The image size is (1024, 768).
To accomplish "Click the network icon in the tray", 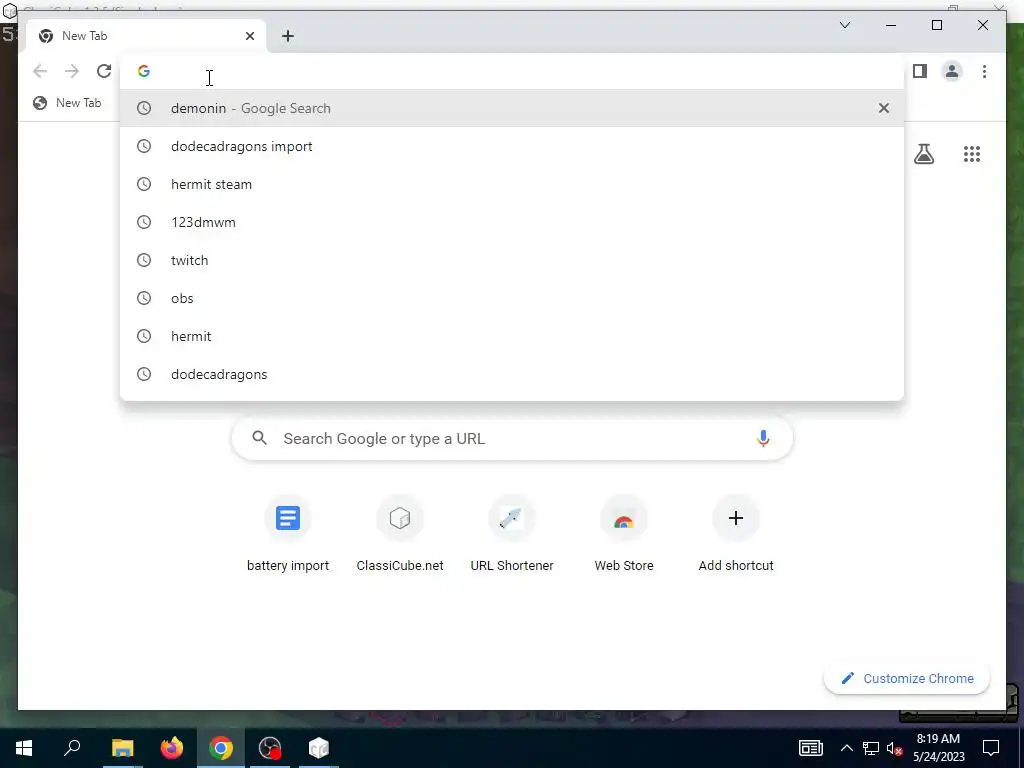I will pos(871,748).
